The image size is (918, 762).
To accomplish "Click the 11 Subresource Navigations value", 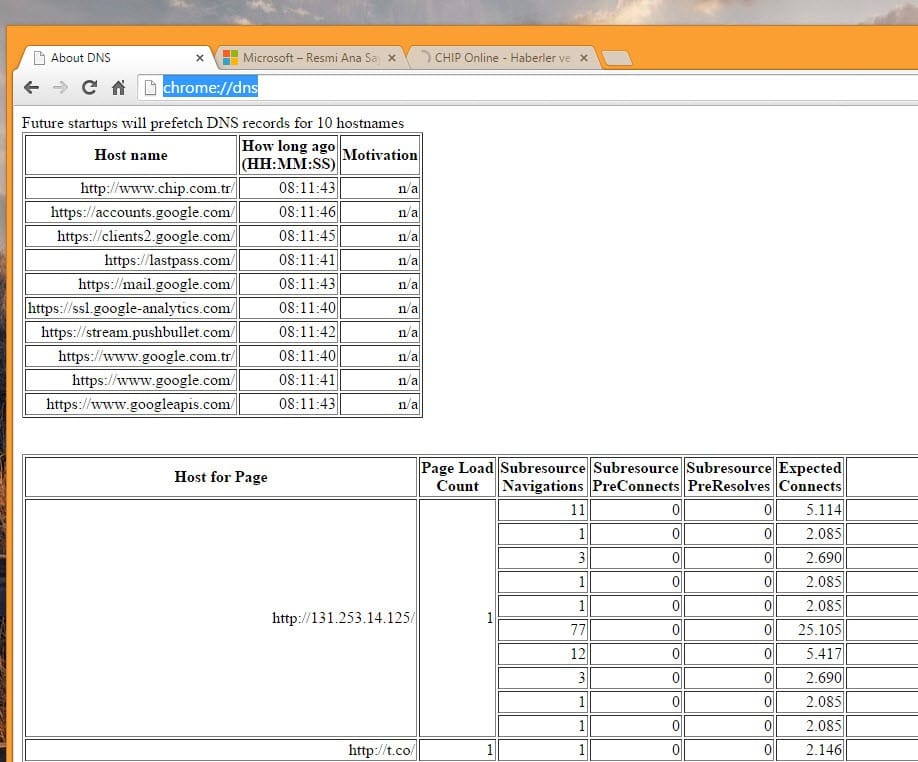I will pos(543,510).
